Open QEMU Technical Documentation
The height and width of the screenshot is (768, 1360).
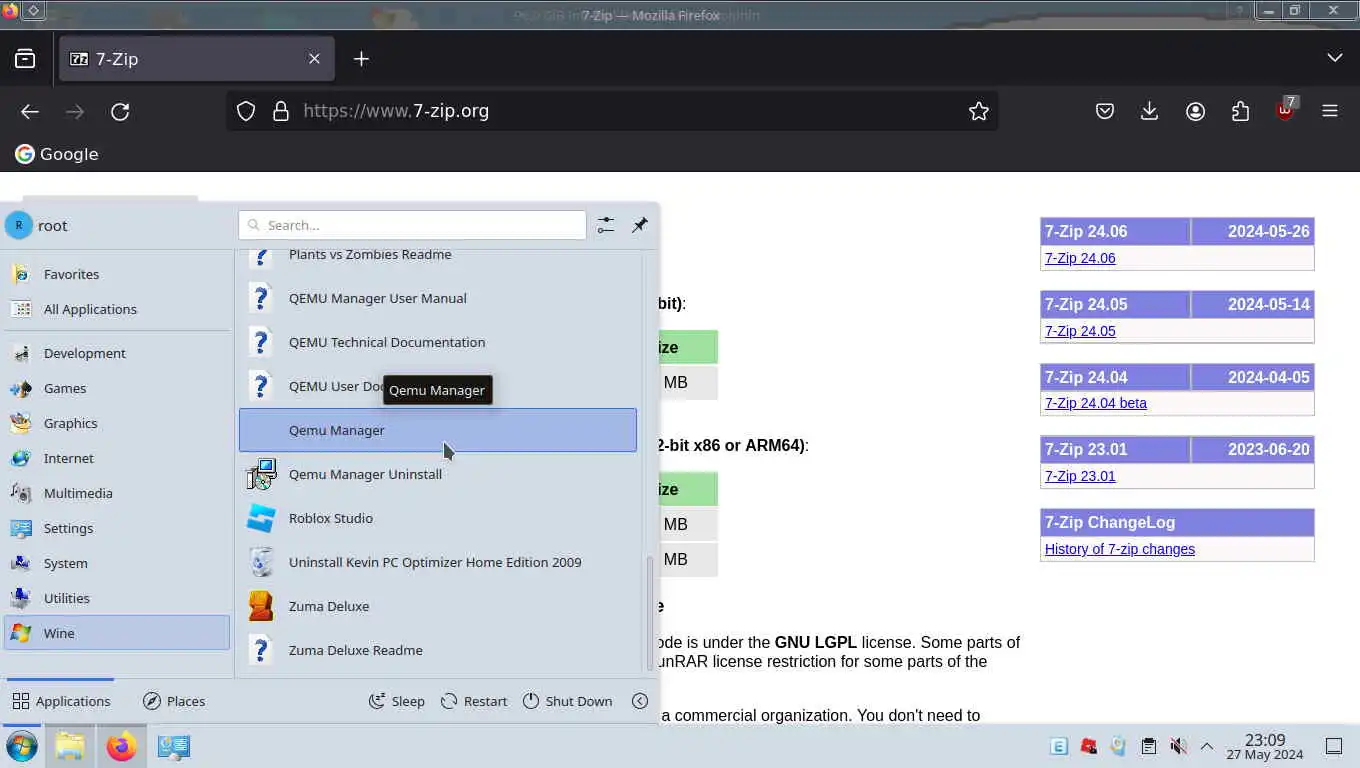[x=437, y=342]
